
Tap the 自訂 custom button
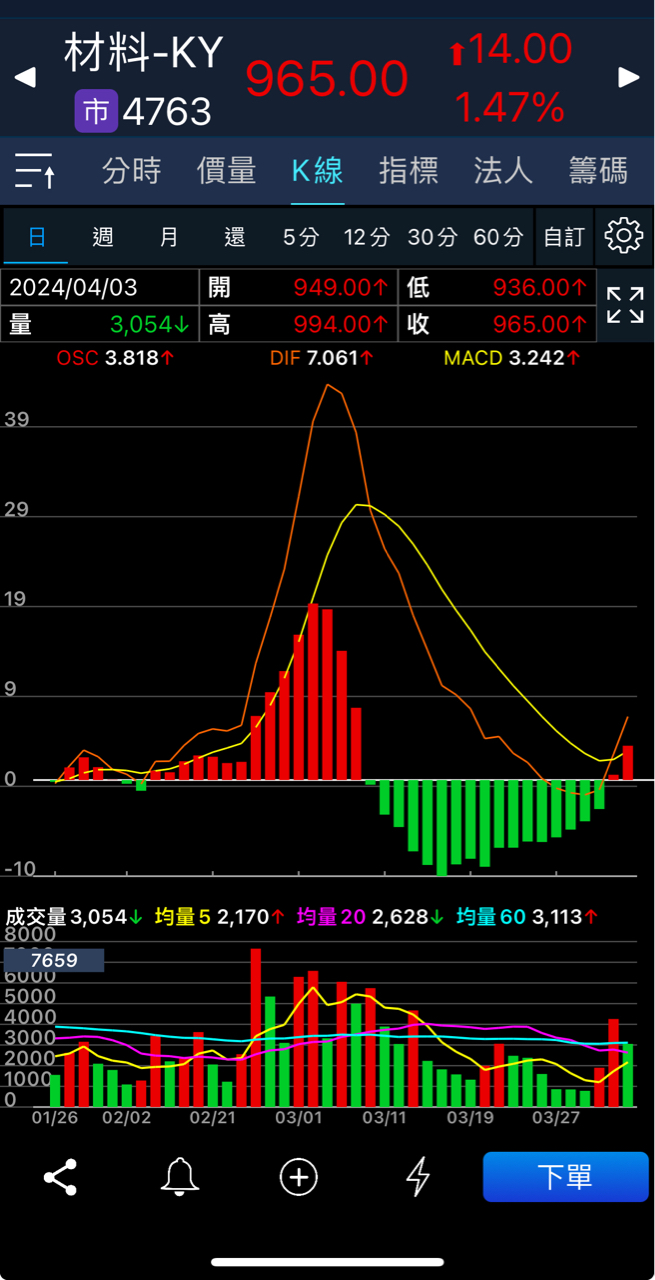pyautogui.click(x=564, y=237)
